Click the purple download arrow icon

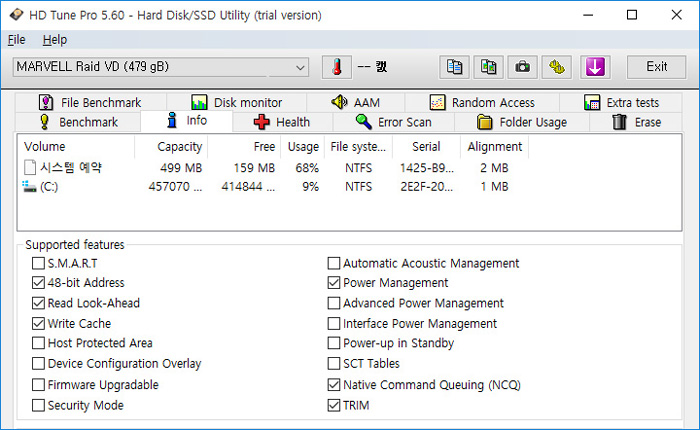[x=595, y=67]
